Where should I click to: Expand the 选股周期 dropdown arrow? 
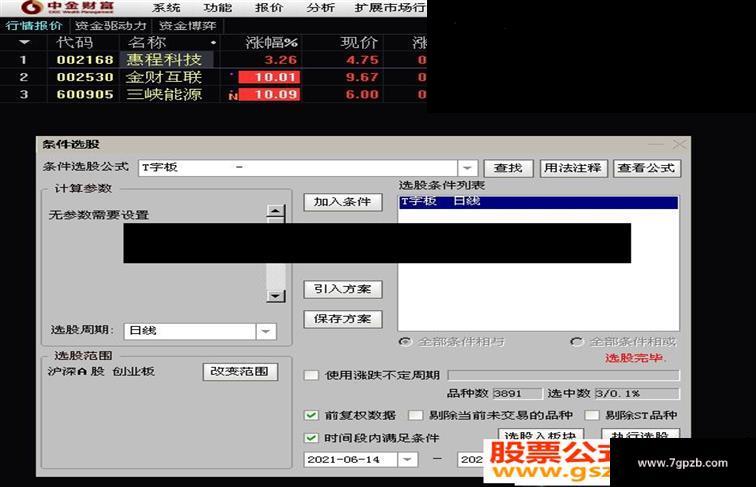click(x=266, y=331)
